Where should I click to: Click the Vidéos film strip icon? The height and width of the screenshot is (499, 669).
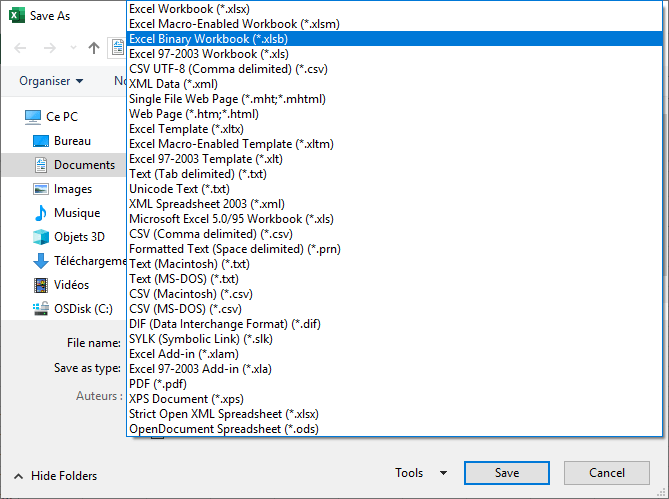coord(41,285)
